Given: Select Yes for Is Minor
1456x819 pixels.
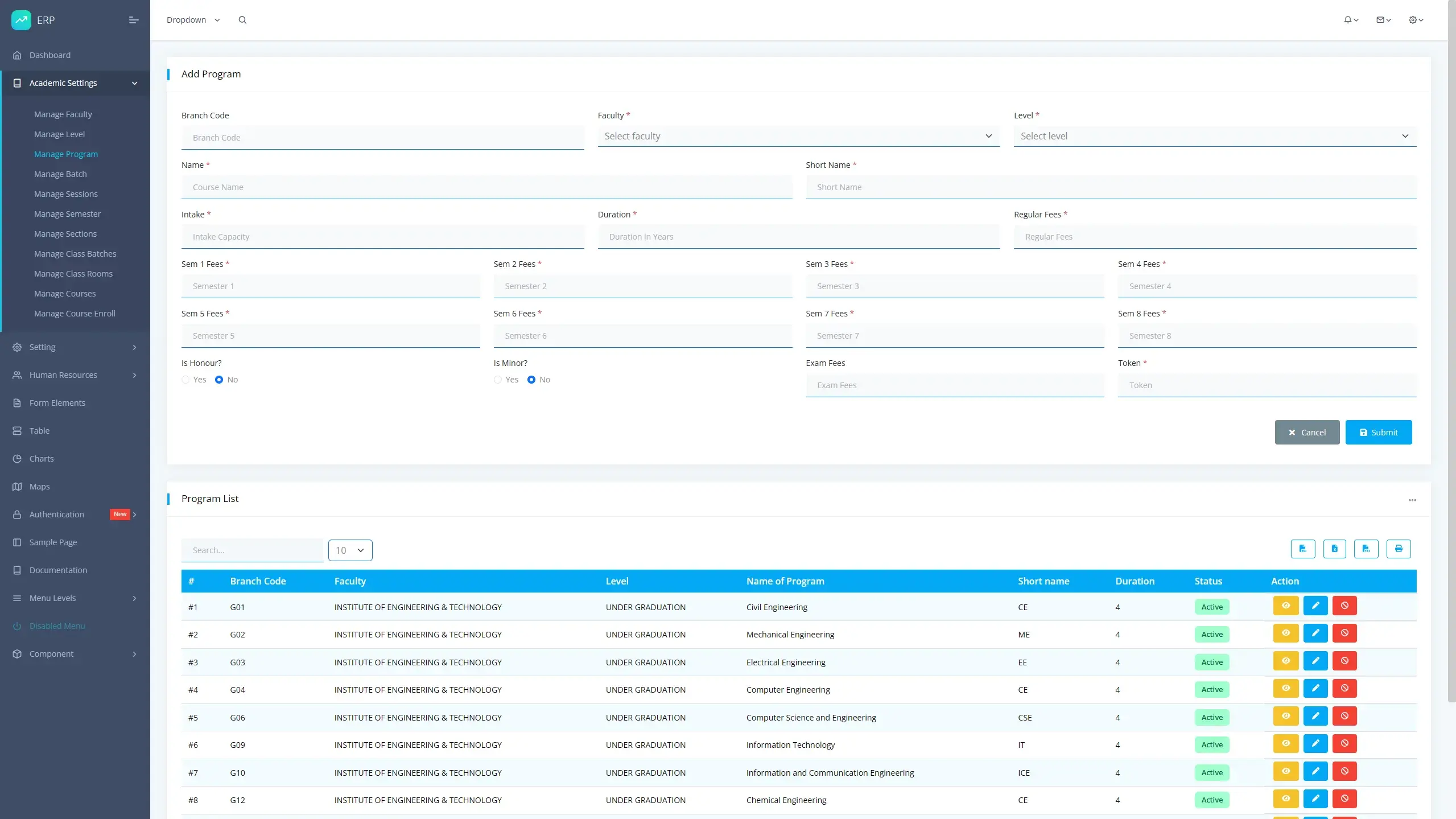Looking at the screenshot, I should point(498,380).
